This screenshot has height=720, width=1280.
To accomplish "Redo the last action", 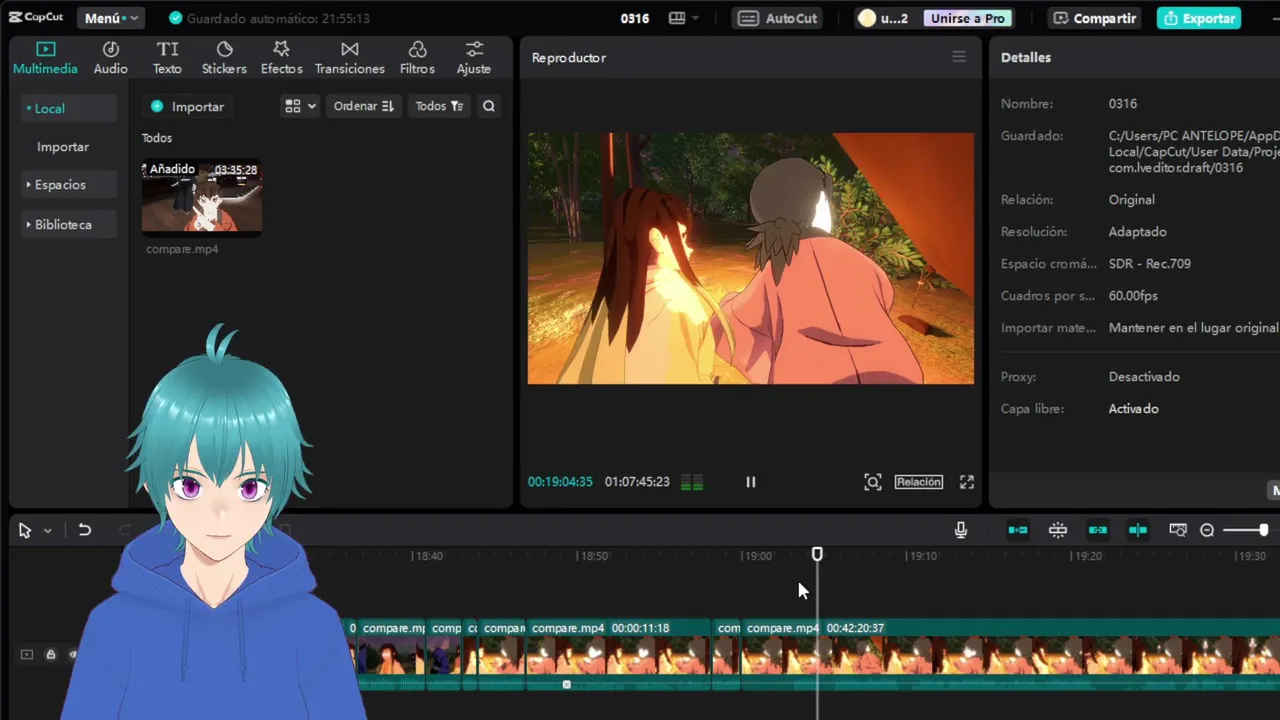I will tap(124, 530).
